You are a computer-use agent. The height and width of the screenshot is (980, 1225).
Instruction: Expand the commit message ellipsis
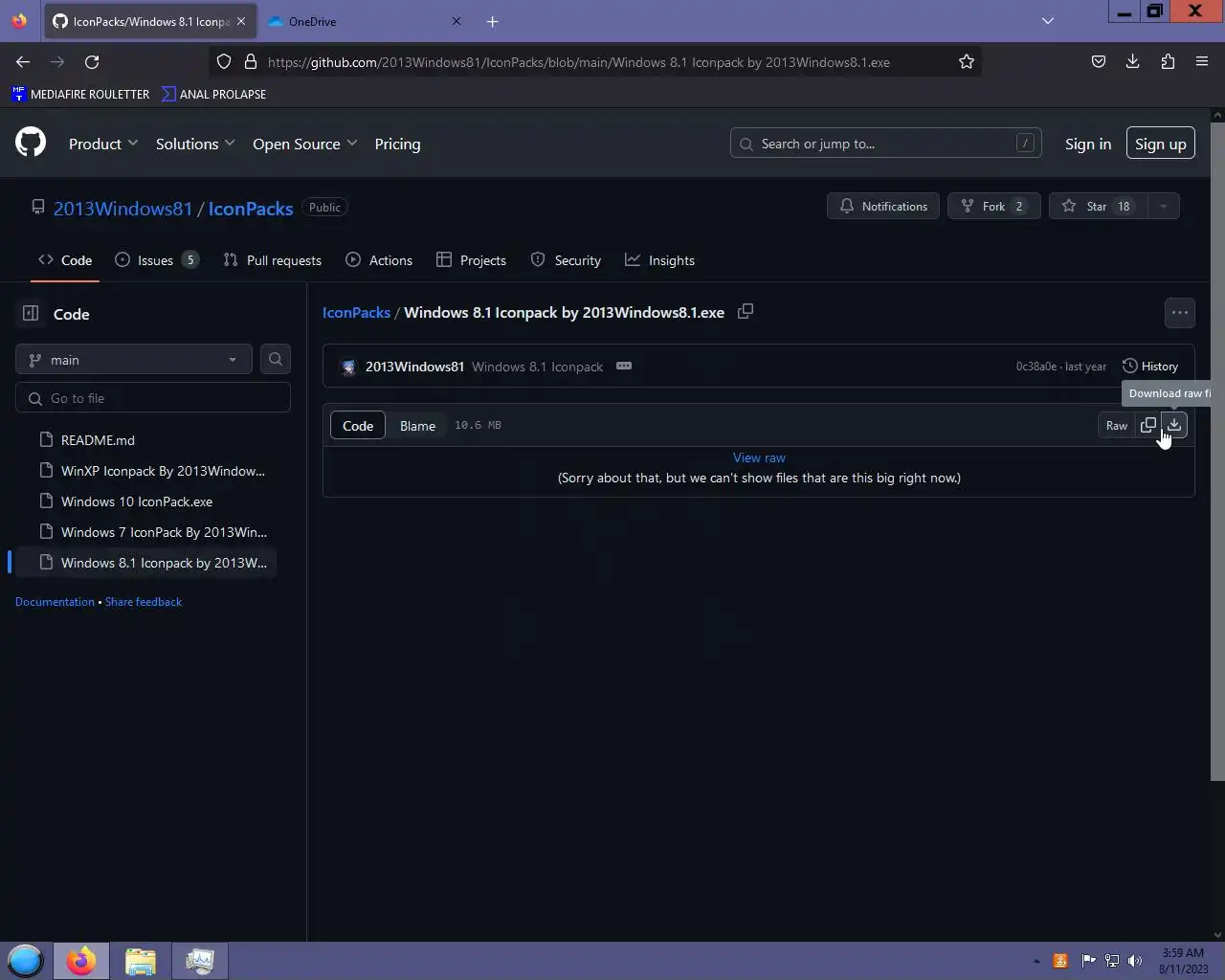(x=624, y=366)
